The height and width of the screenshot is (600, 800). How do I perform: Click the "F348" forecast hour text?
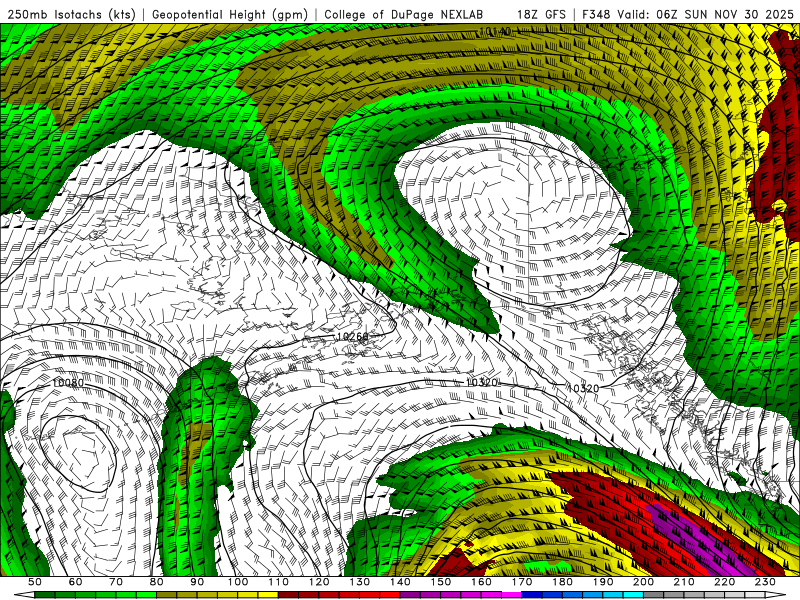coord(596,14)
